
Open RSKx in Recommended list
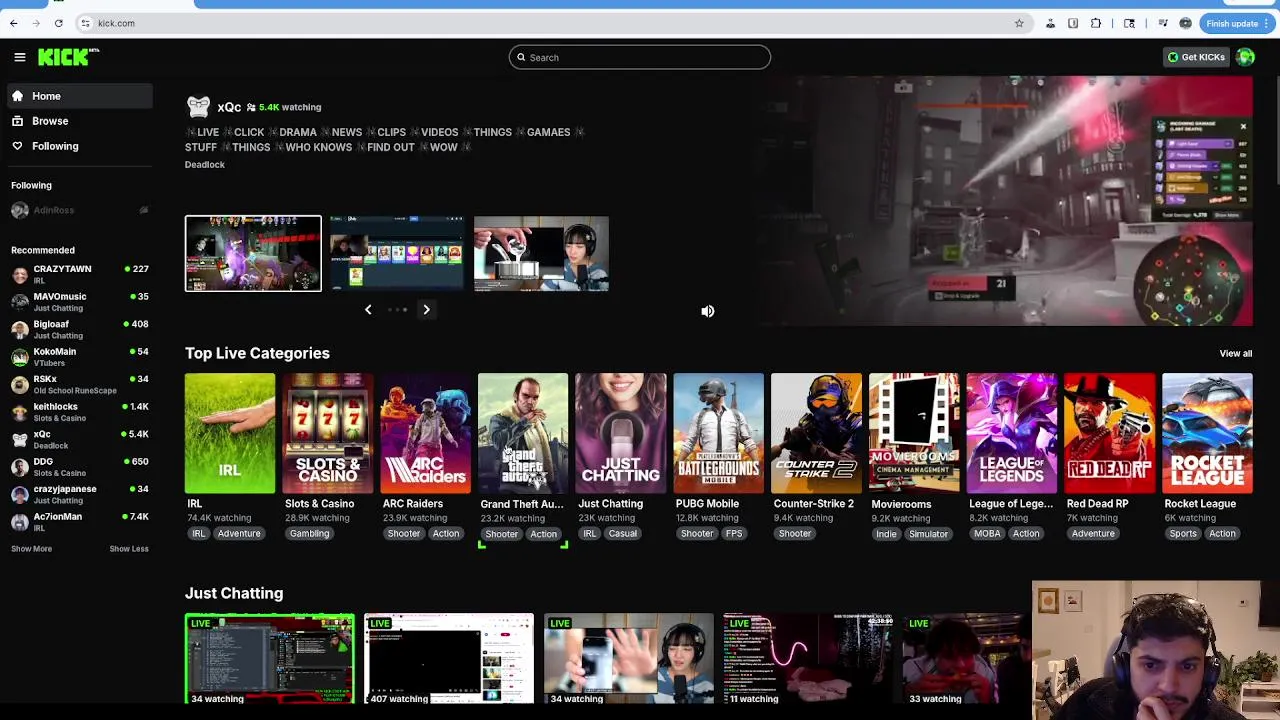(80, 384)
